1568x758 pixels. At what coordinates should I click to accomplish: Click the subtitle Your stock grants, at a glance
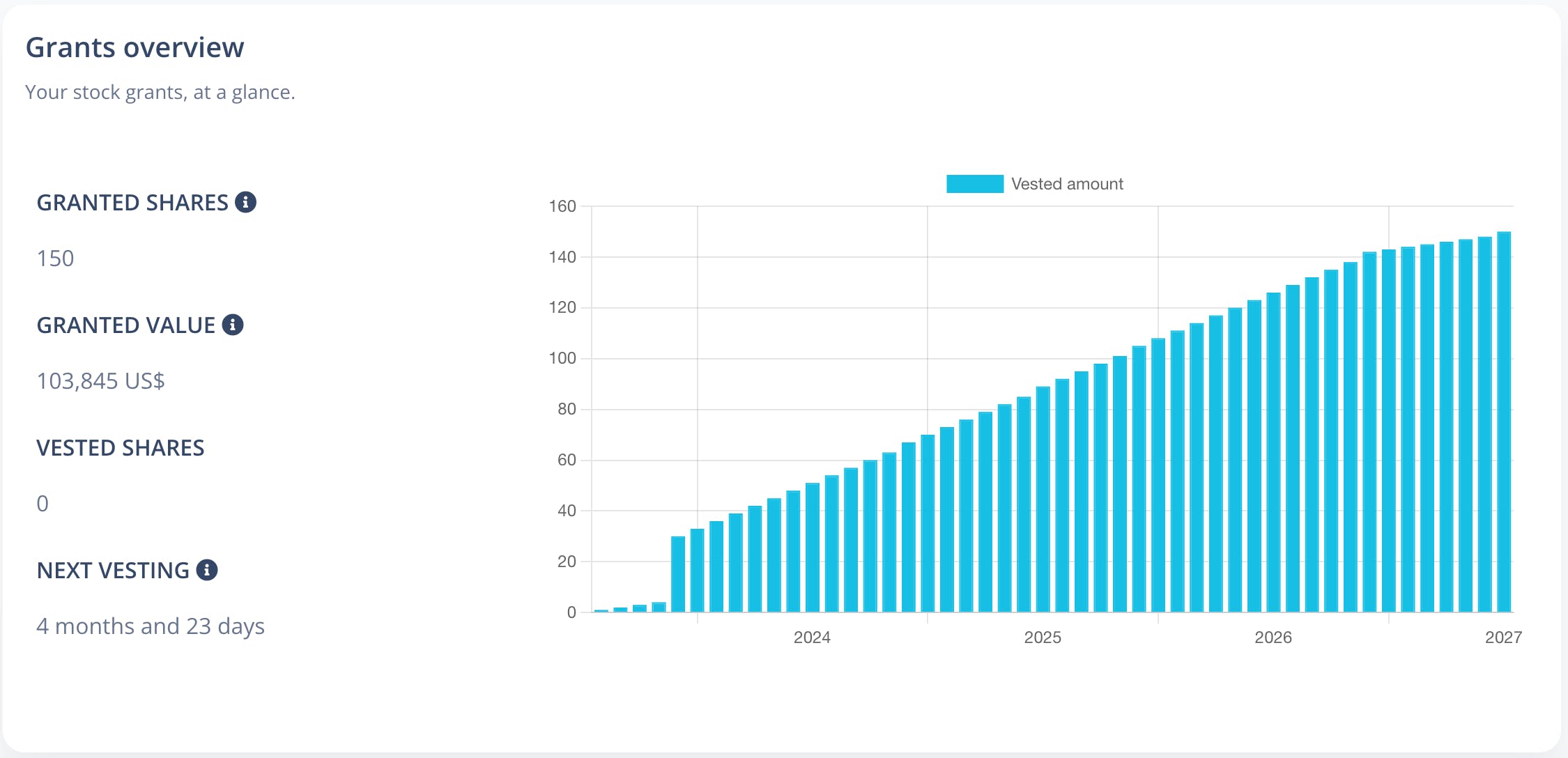click(160, 93)
